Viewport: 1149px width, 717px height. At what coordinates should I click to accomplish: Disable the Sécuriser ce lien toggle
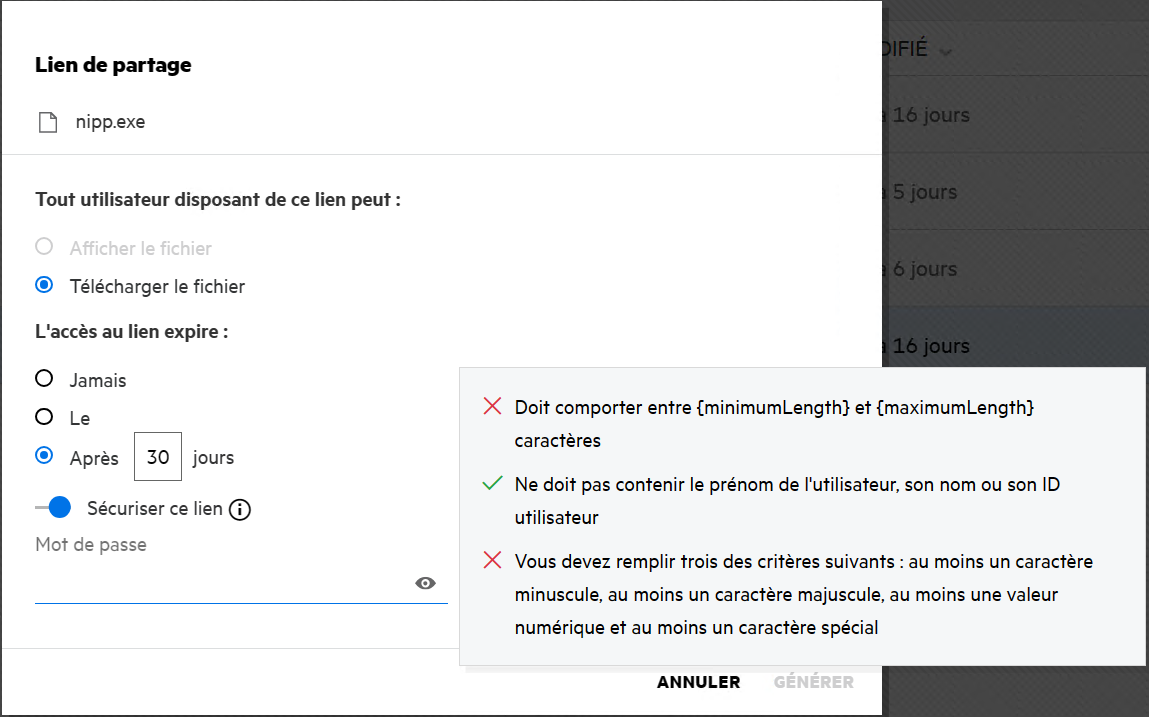click(54, 508)
